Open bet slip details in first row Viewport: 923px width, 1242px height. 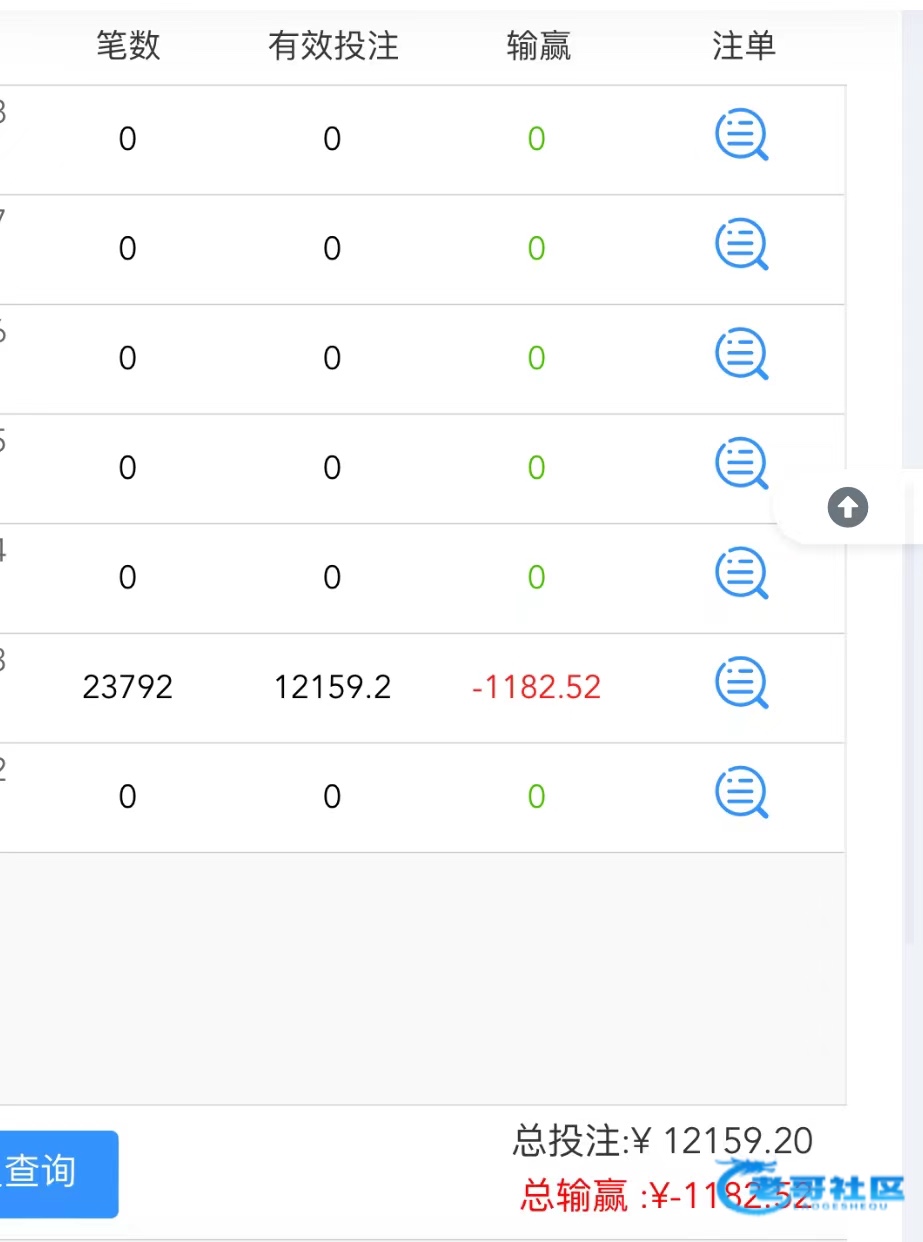(x=741, y=135)
